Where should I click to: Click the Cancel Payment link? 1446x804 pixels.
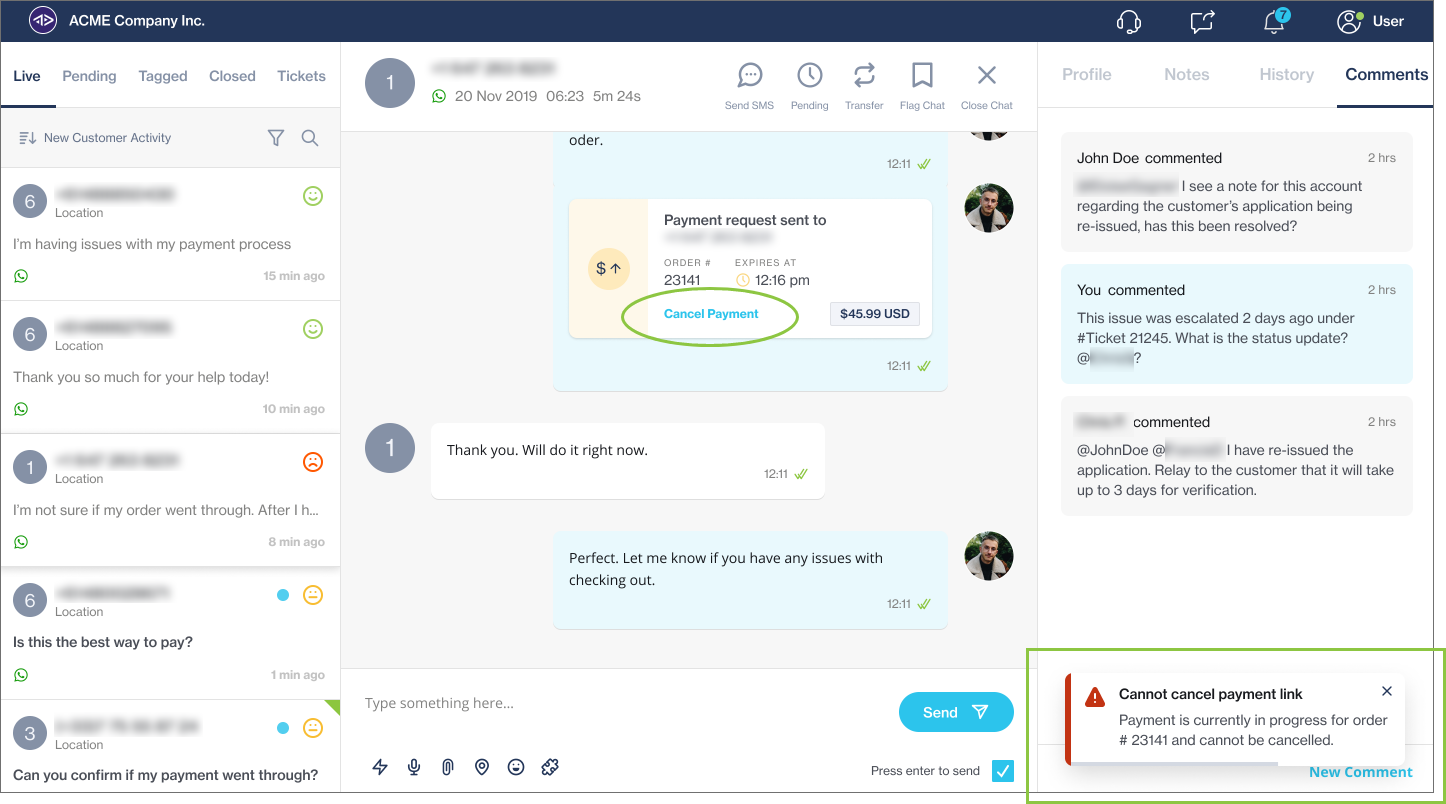[x=711, y=314]
